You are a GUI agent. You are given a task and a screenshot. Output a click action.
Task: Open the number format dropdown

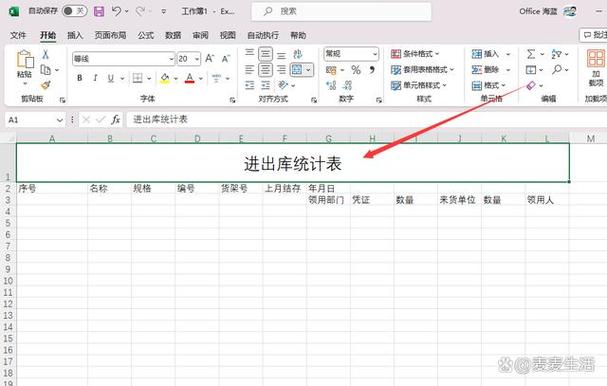375,54
